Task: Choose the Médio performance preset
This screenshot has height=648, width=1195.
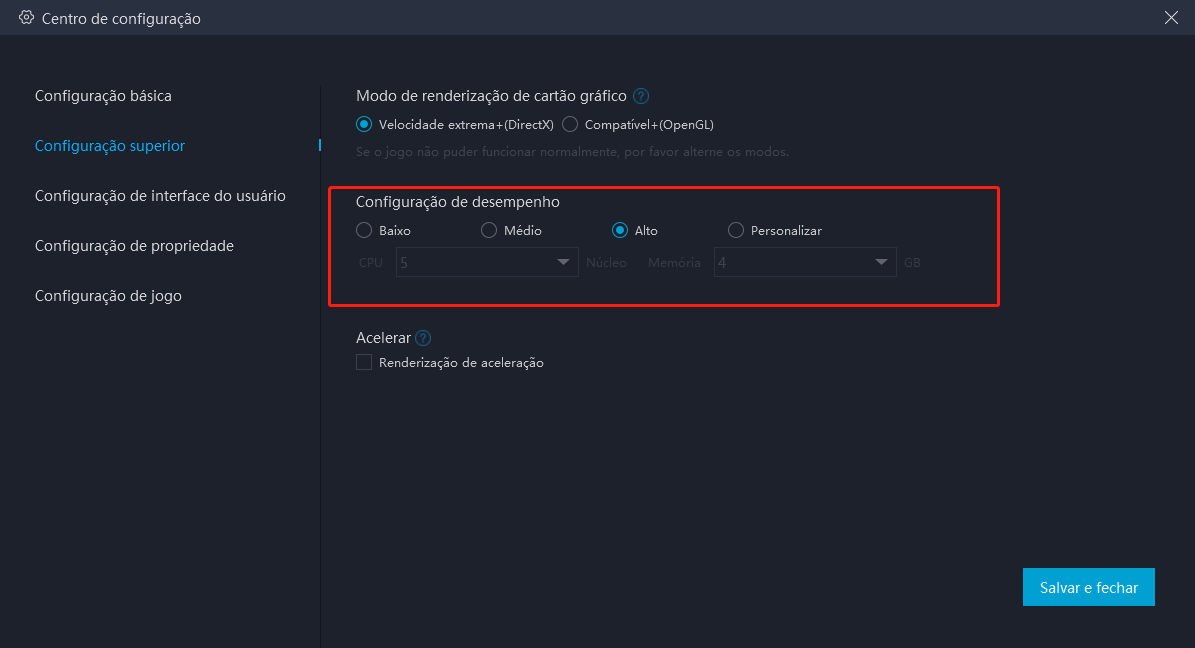Action: (489, 230)
